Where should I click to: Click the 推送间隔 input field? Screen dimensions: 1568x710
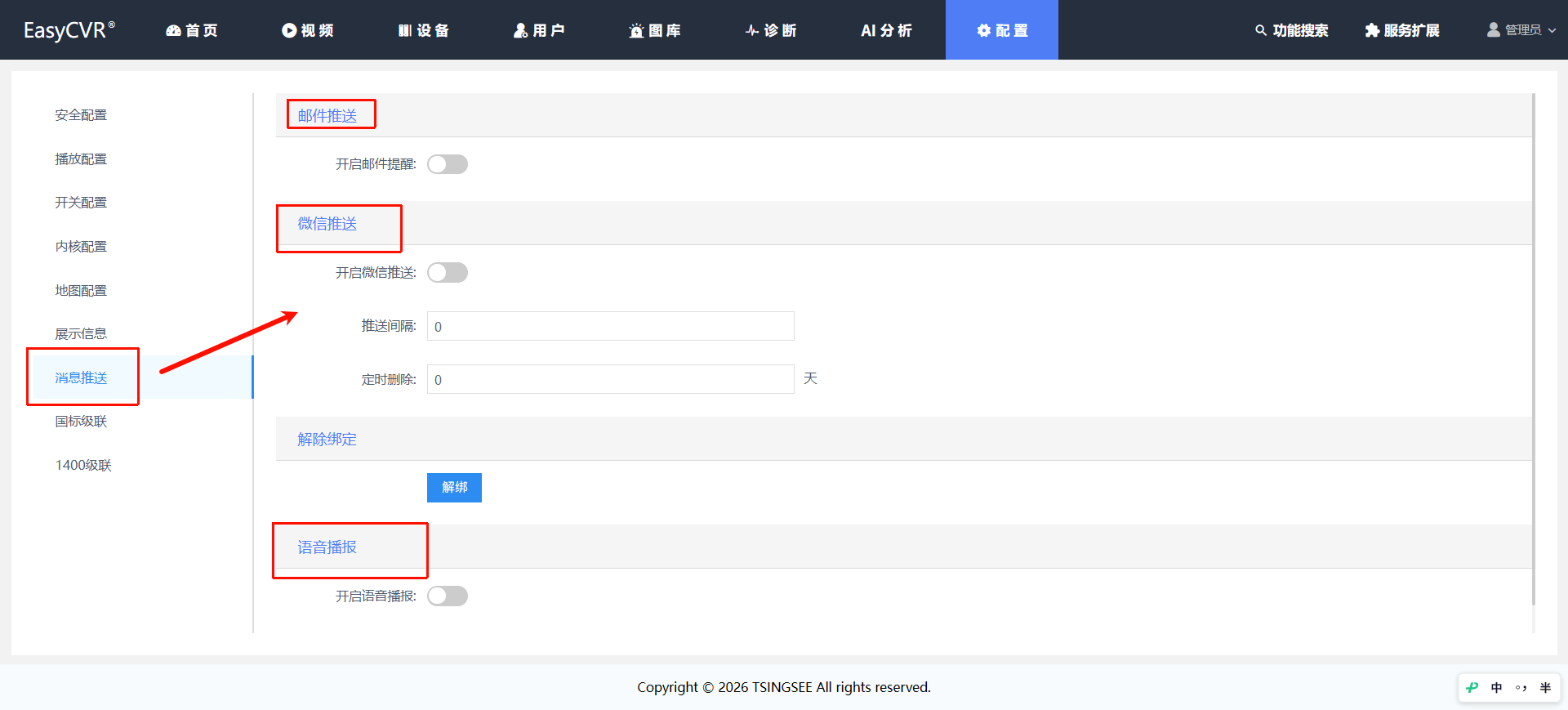pyautogui.click(x=610, y=326)
